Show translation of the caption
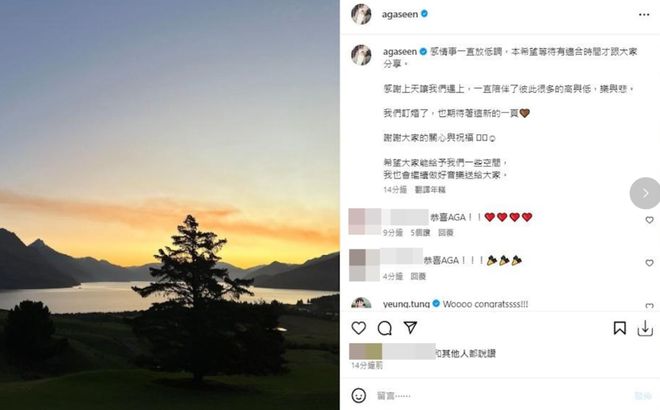Screen dimensions: 660x410 click(x=430, y=190)
